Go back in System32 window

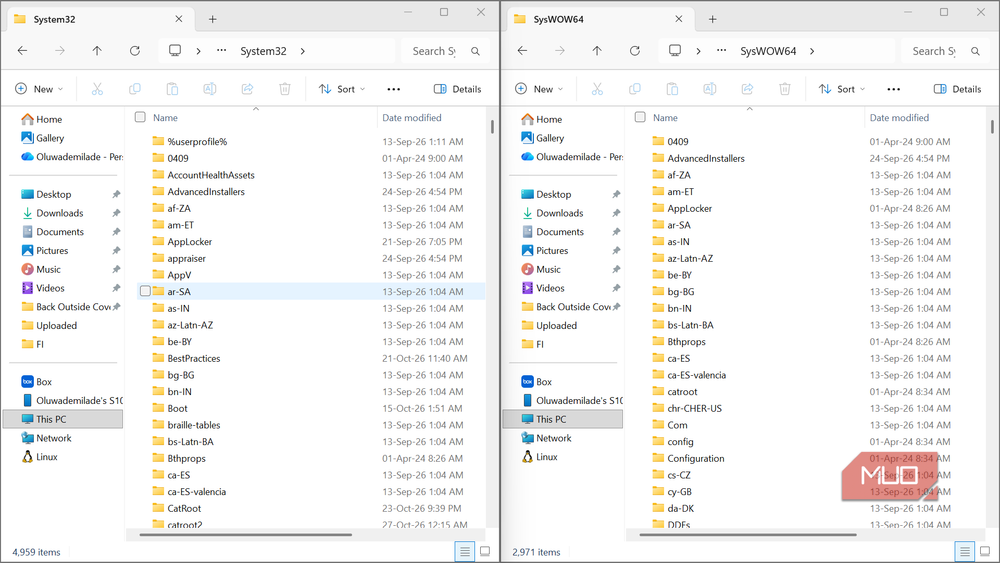pyautogui.click(x=22, y=51)
